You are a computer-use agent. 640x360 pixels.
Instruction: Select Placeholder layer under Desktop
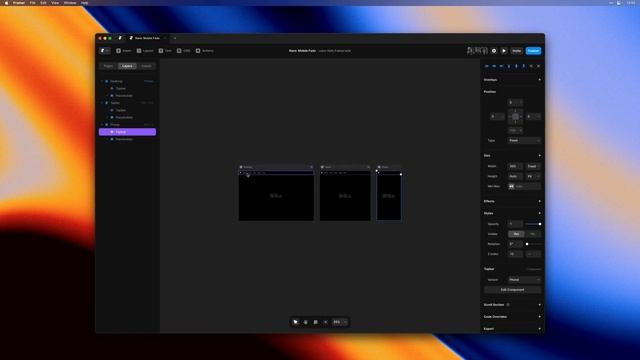click(x=127, y=96)
